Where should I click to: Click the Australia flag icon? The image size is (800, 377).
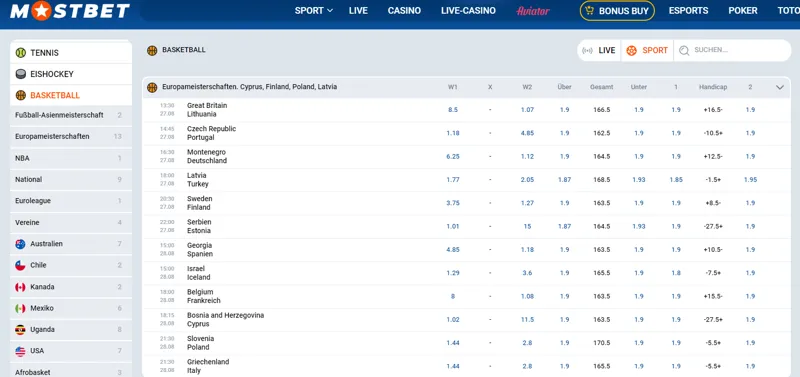(20, 244)
